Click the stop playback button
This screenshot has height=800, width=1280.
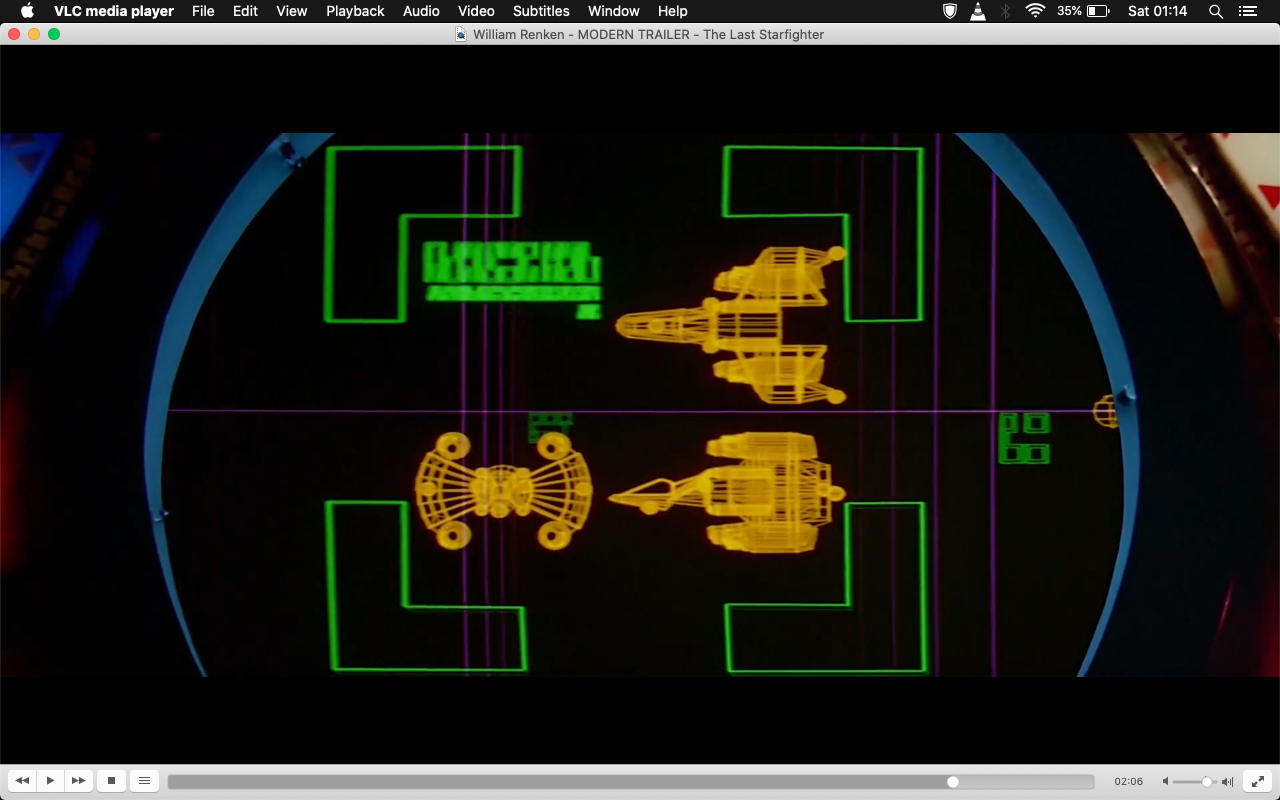112,781
